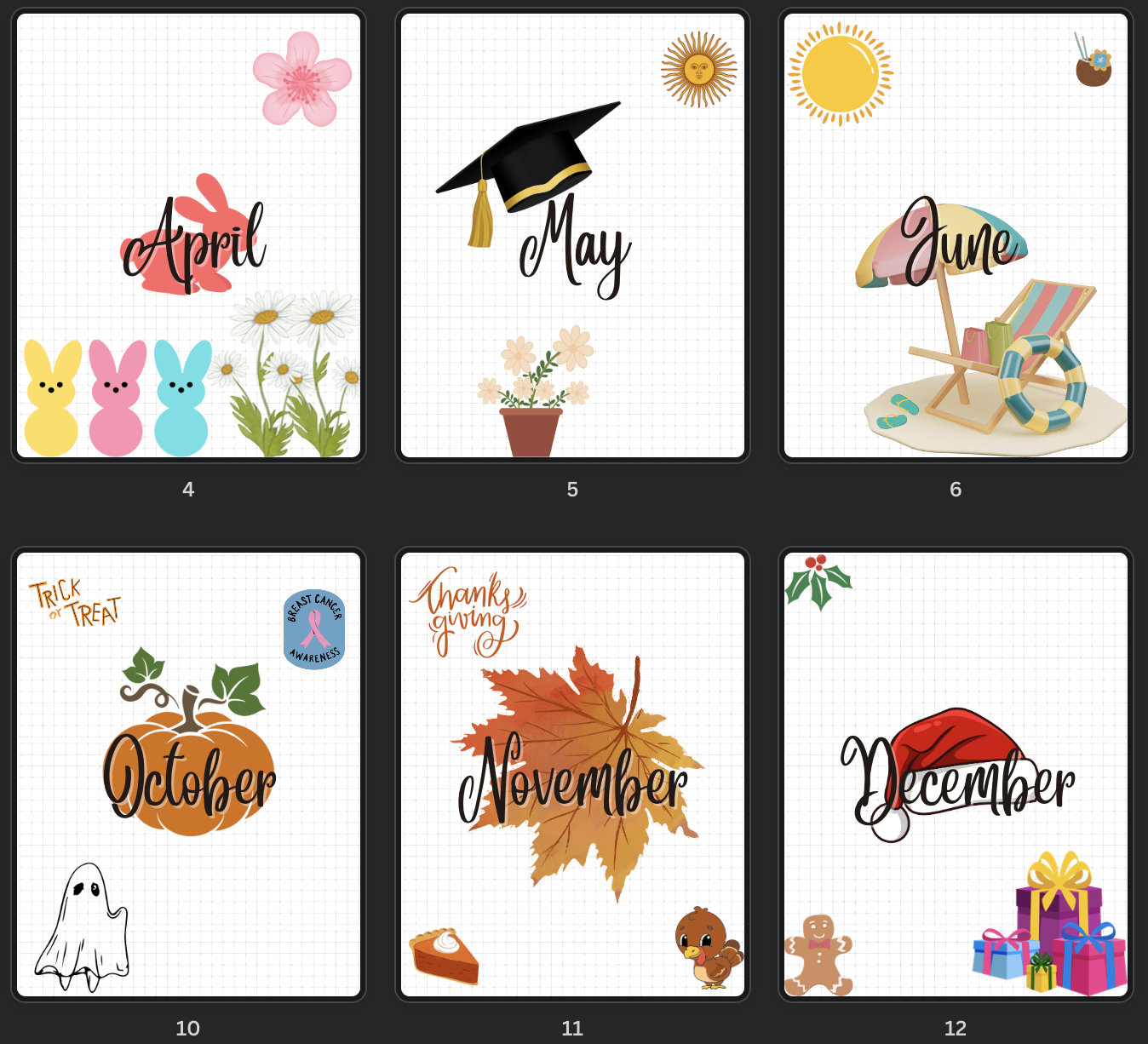This screenshot has width=1148, height=1044.
Task: Select the turkey graphic on November
Action: point(705,948)
